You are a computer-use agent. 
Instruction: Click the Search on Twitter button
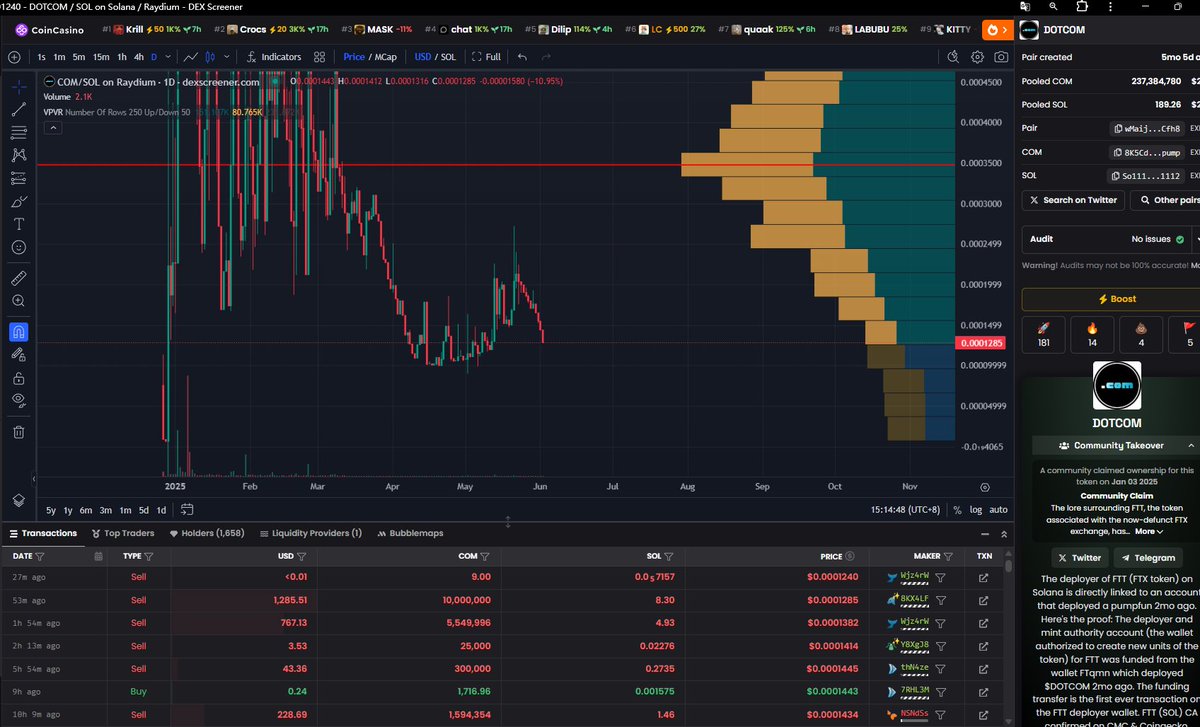[1072, 200]
